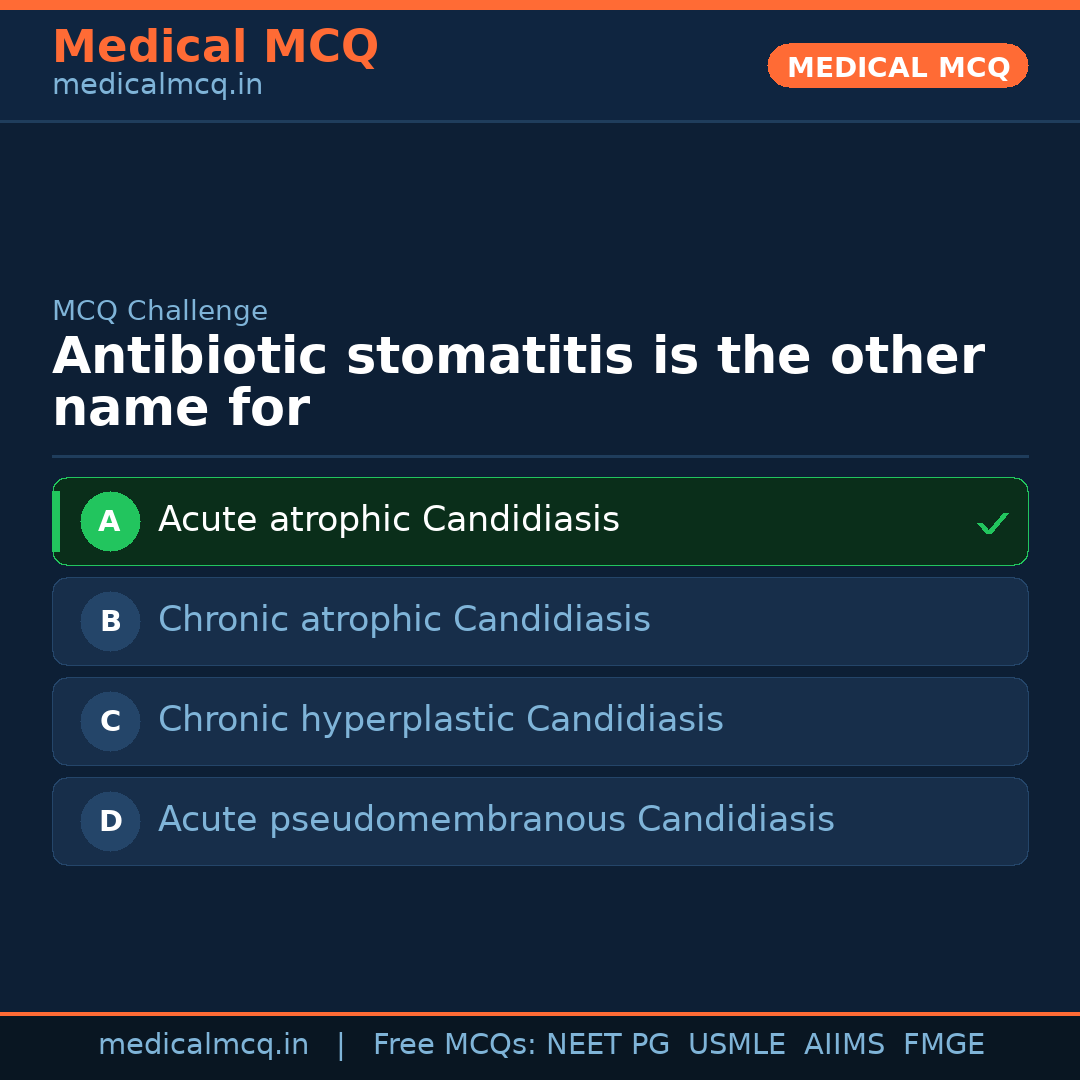Click the D option circle badge
This screenshot has height=1080, width=1080.
110,821
